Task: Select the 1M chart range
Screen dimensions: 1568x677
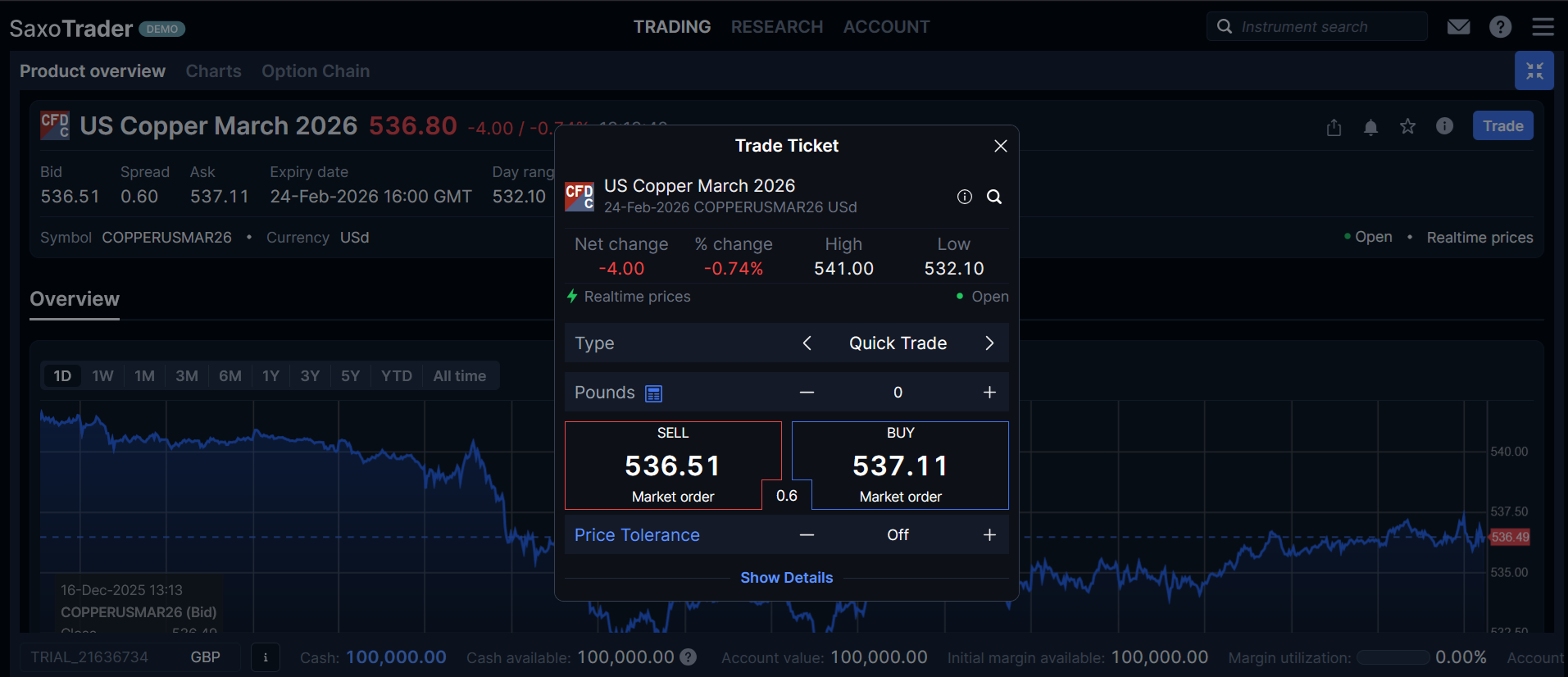Action: pos(144,376)
